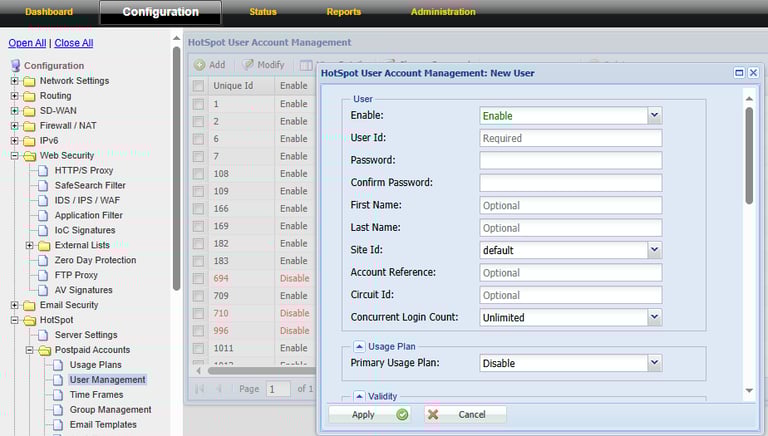768x436 pixels.
Task: Open the Enable dropdown in User section
Action: click(654, 116)
